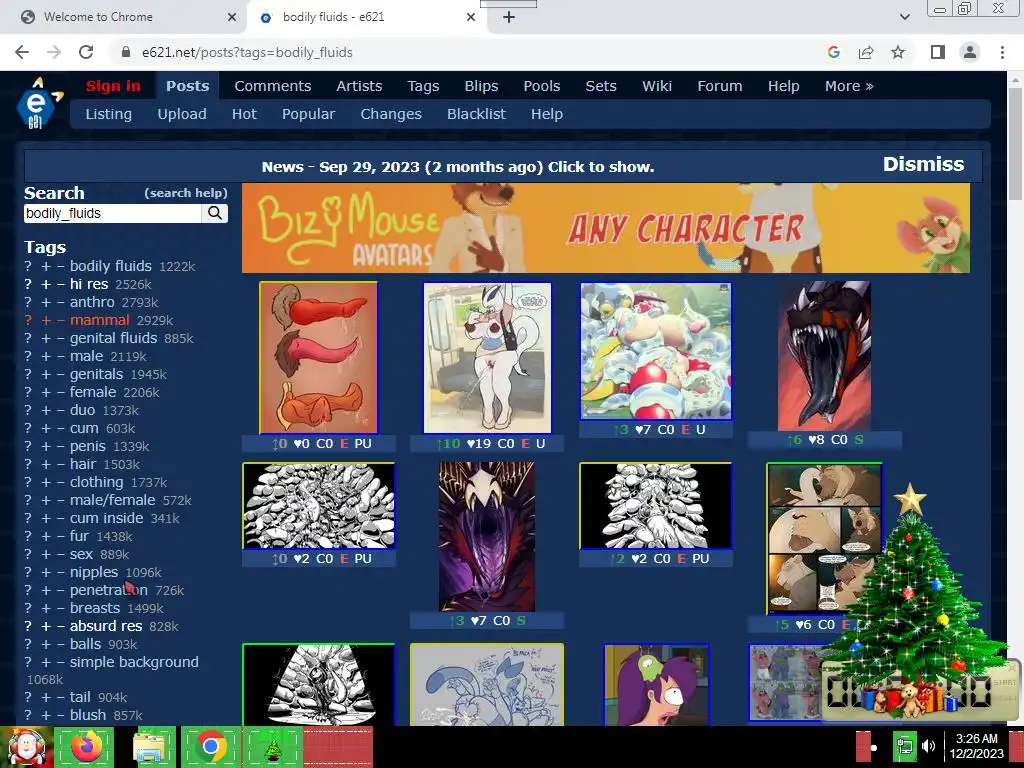The height and width of the screenshot is (768, 1024).
Task: Open the Listing sub-menu link
Action: pyautogui.click(x=108, y=114)
